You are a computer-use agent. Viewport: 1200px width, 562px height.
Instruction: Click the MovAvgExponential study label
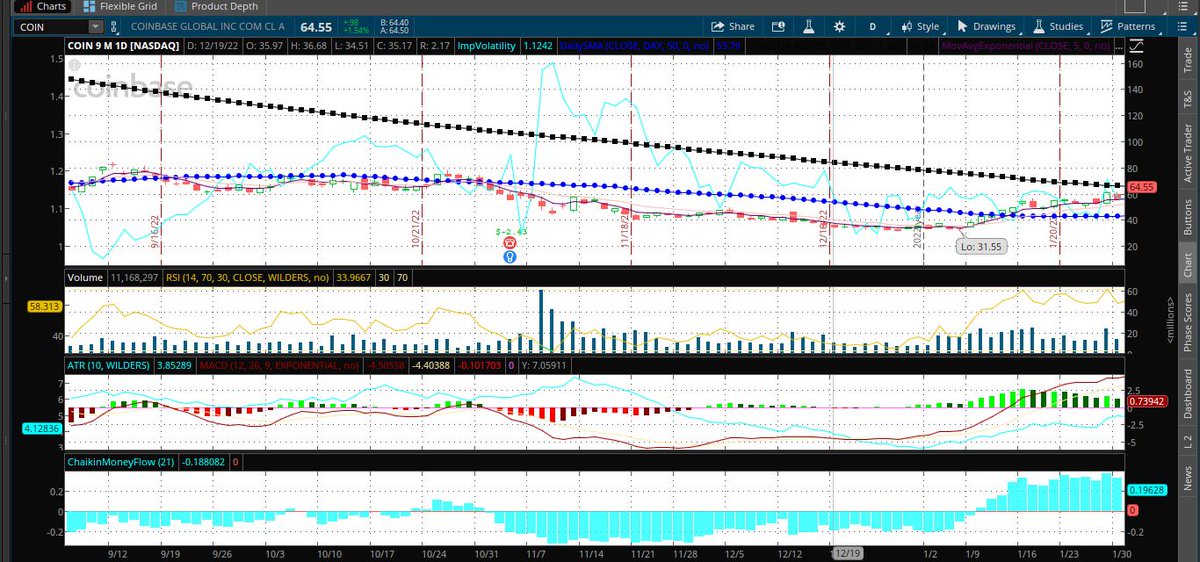pyautogui.click(x=1024, y=46)
